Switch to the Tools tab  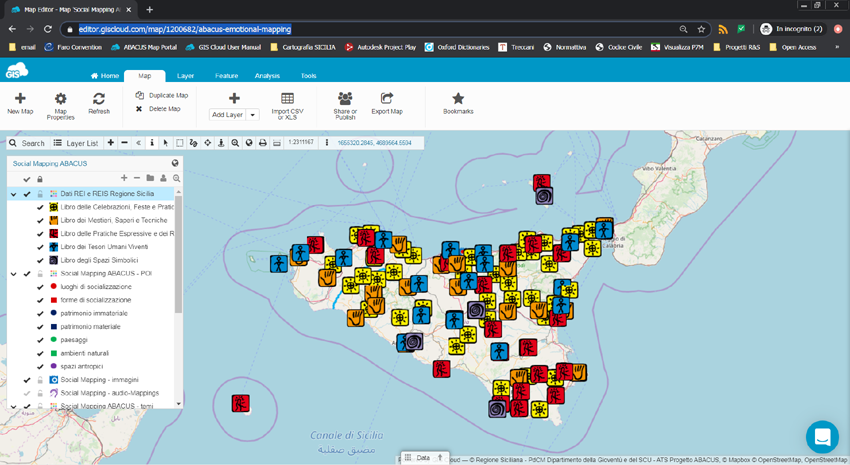click(308, 76)
